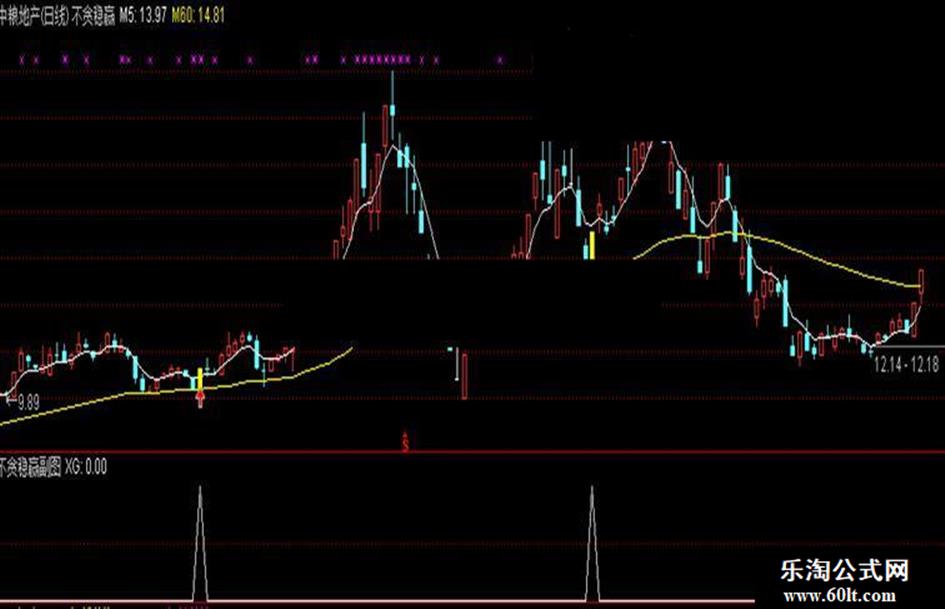Click the right white spike in sub-chart
945x609 pixels.
592,543
